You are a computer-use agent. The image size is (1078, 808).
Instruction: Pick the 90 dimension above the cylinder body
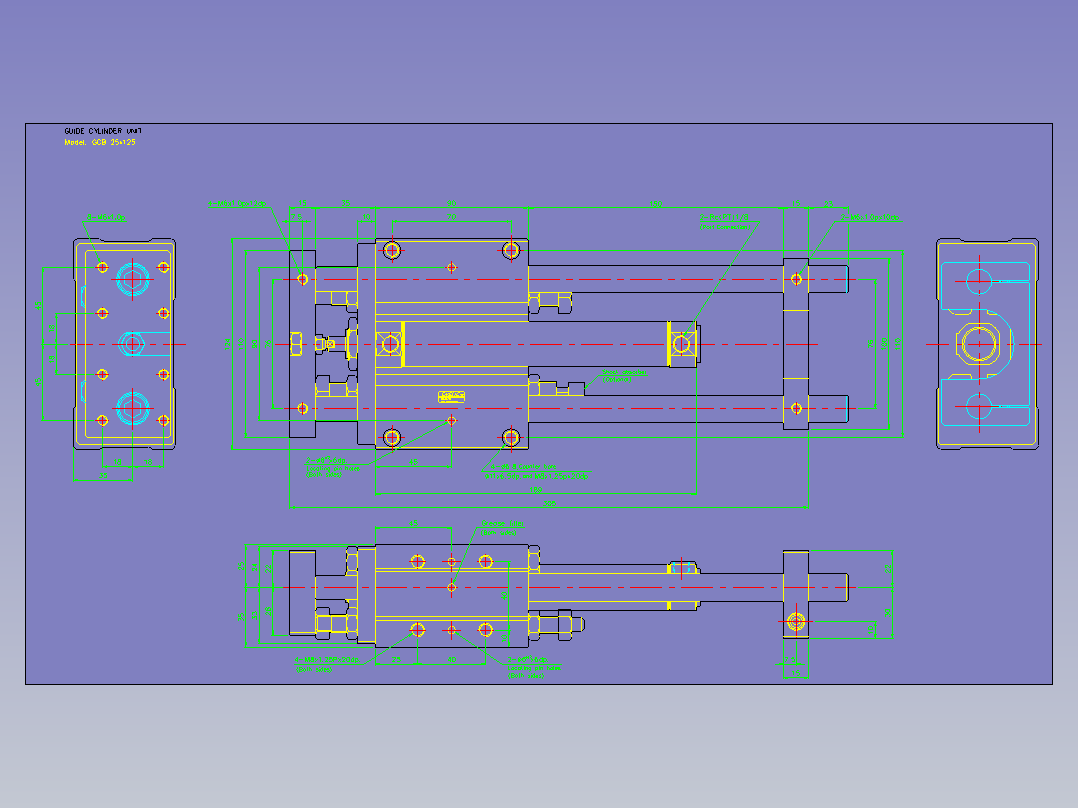[451, 204]
